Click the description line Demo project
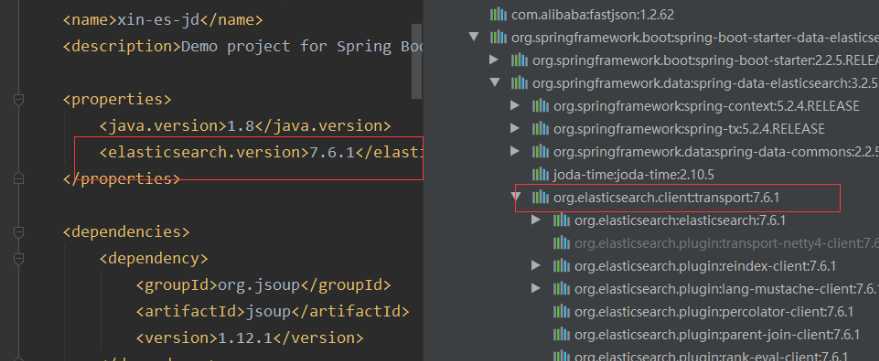Viewport: 879px width, 361px height. pyautogui.click(x=243, y=46)
